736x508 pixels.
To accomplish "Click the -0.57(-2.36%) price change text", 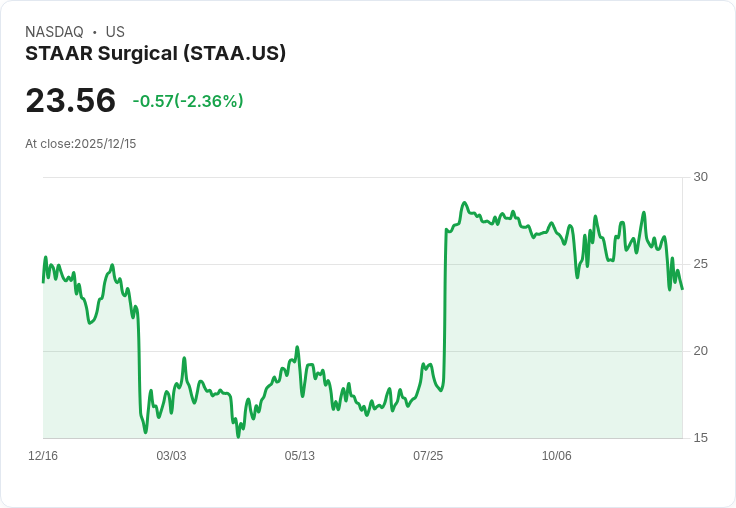I will (188, 101).
